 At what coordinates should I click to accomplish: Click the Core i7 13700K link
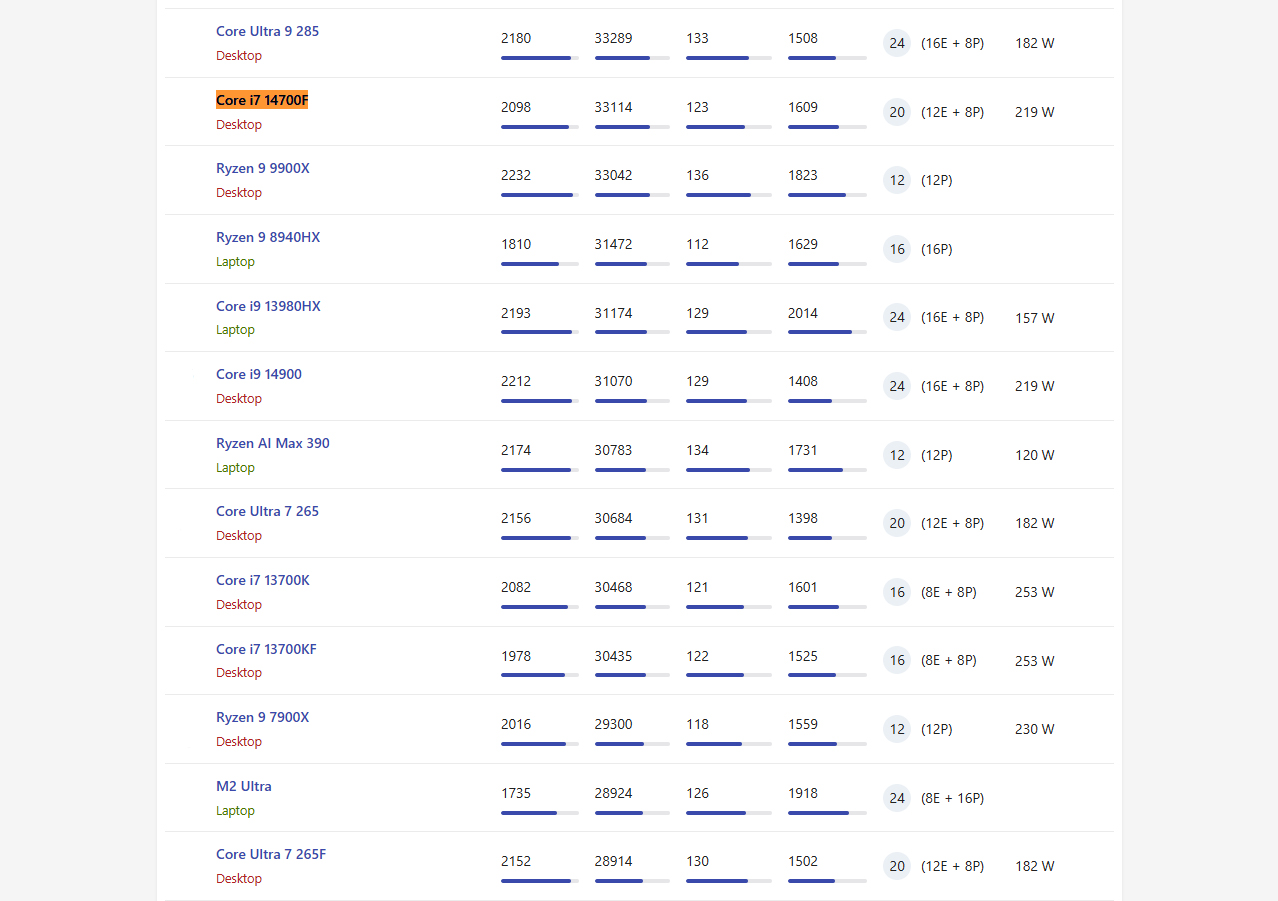point(263,580)
